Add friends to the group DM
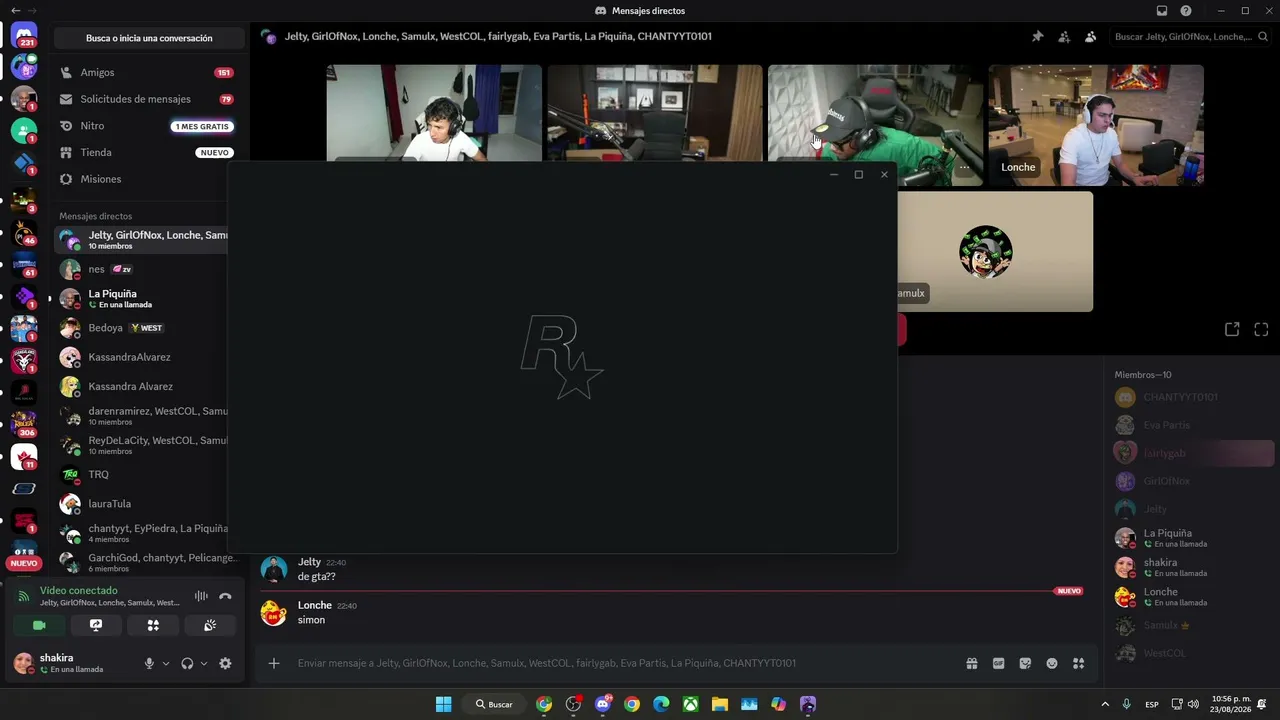This screenshot has height=720, width=1280. (1064, 37)
